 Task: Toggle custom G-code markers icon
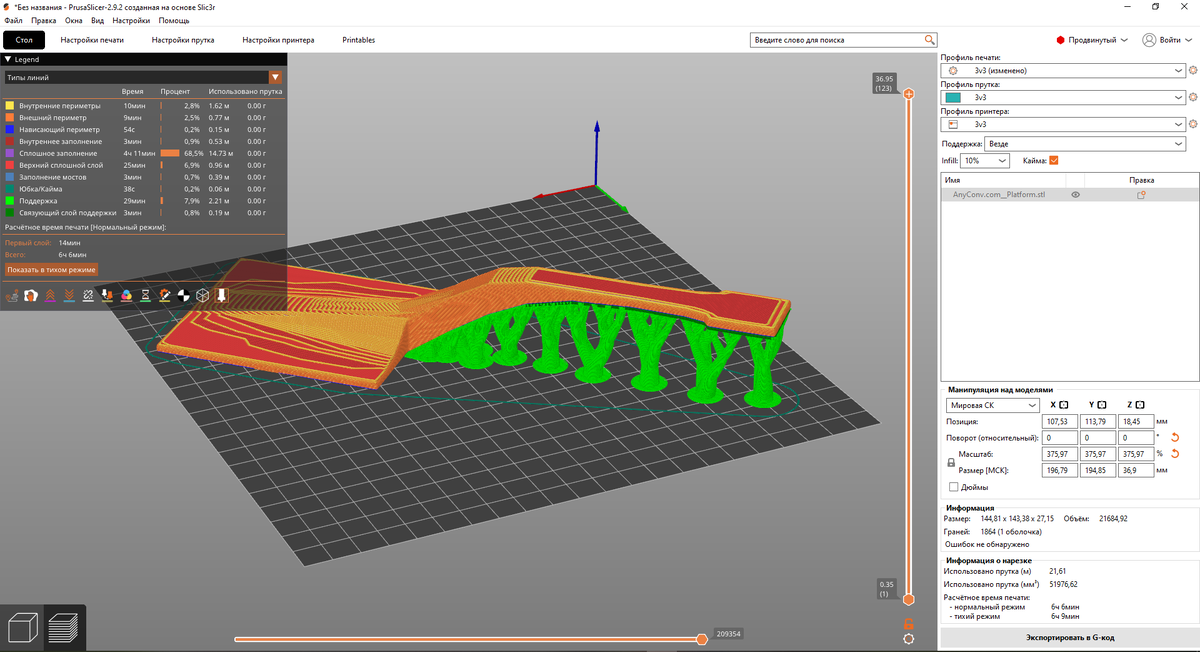click(164, 295)
